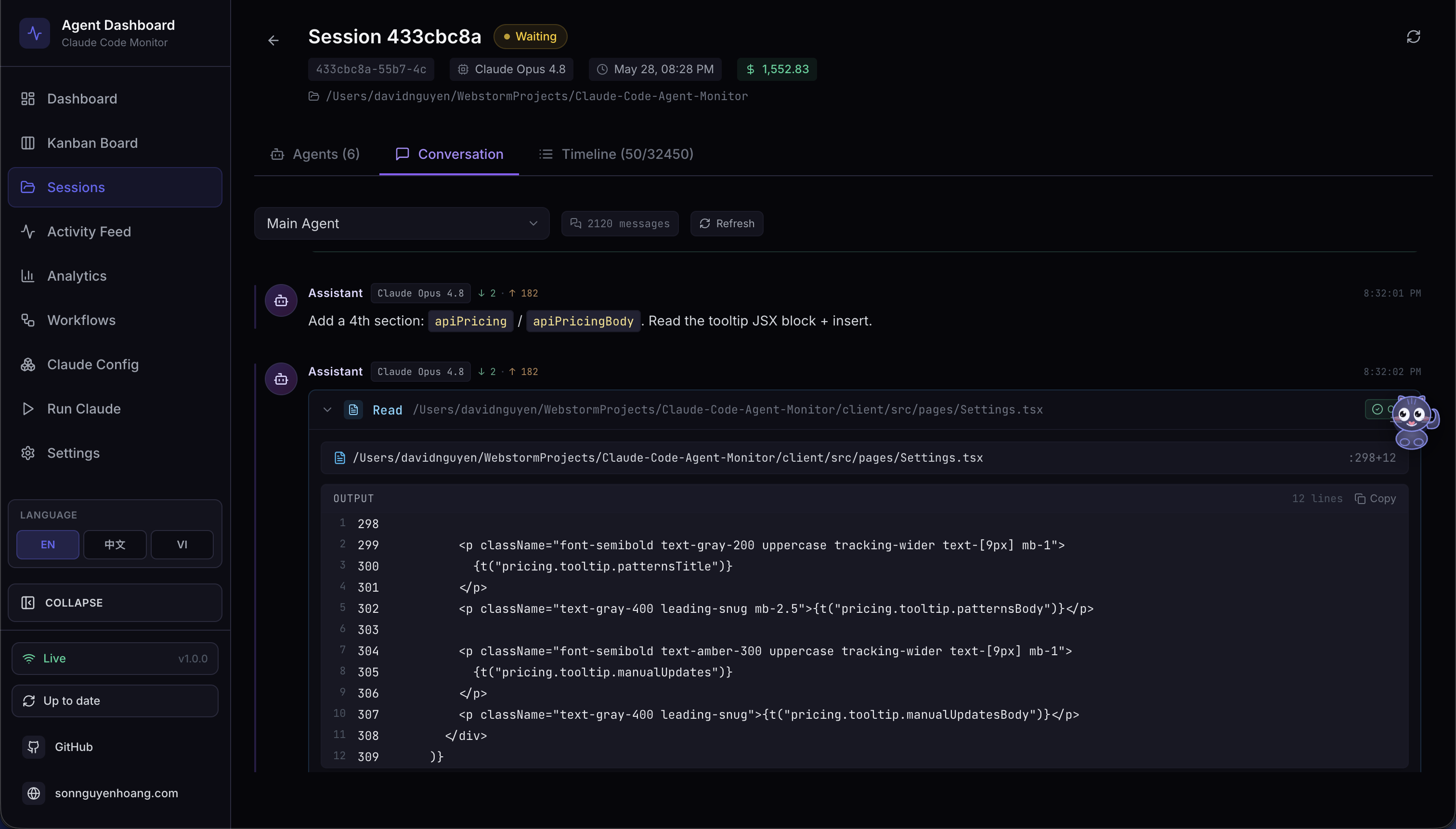The image size is (1456, 829).
Task: Click the globe website icon
Action: coord(34,793)
